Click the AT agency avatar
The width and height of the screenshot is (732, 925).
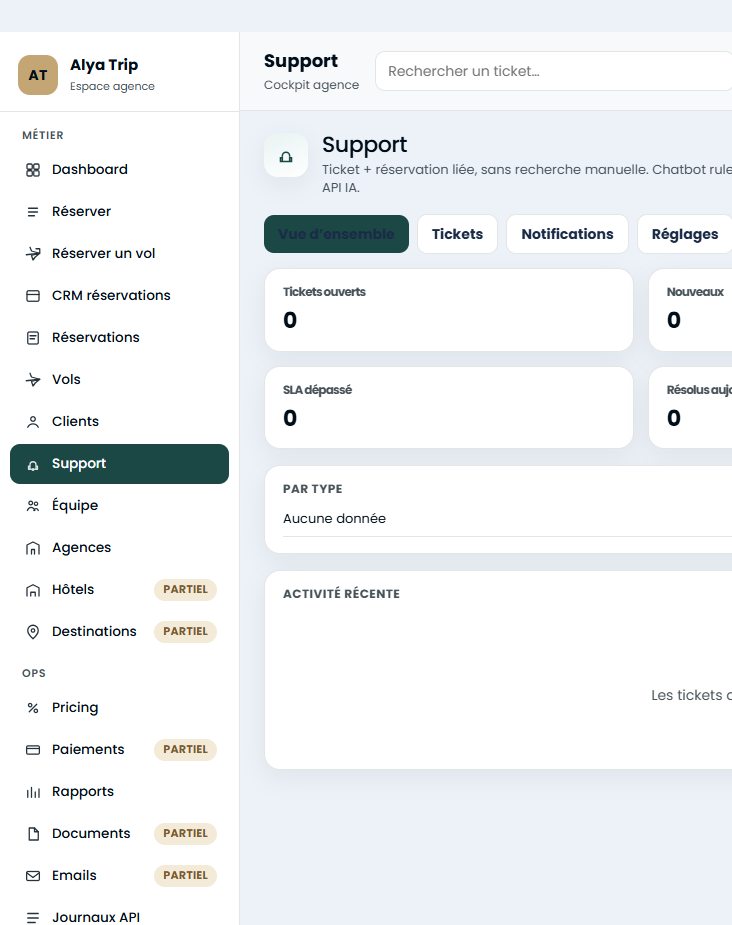38,75
